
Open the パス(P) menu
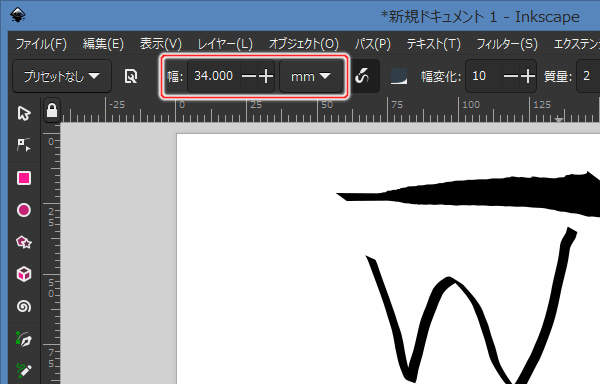(x=373, y=44)
